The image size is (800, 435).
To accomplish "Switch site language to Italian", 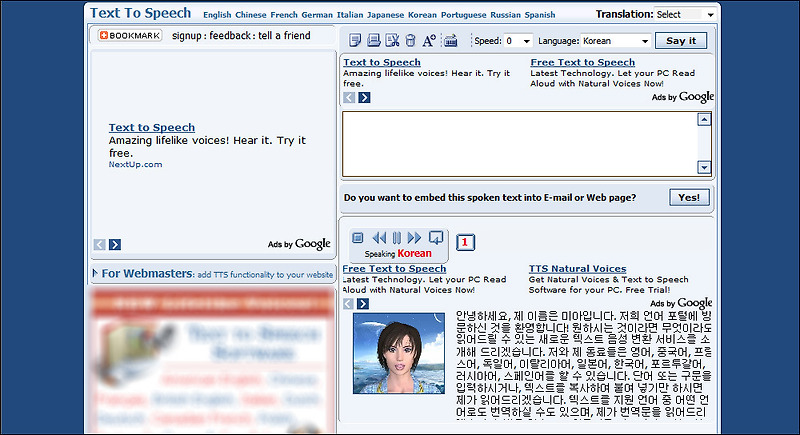I will tap(350, 15).
